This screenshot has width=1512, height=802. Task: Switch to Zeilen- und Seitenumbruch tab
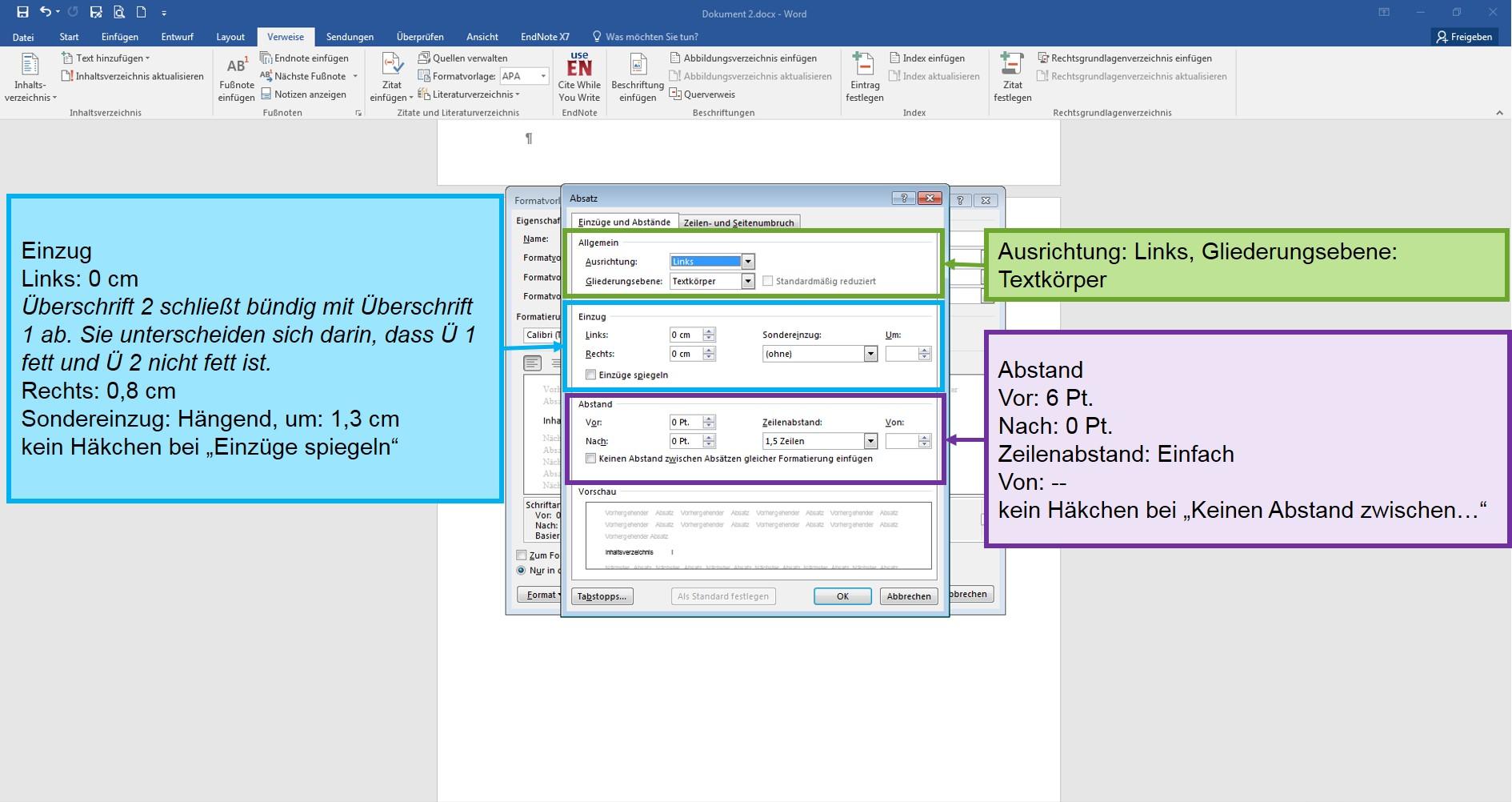738,223
